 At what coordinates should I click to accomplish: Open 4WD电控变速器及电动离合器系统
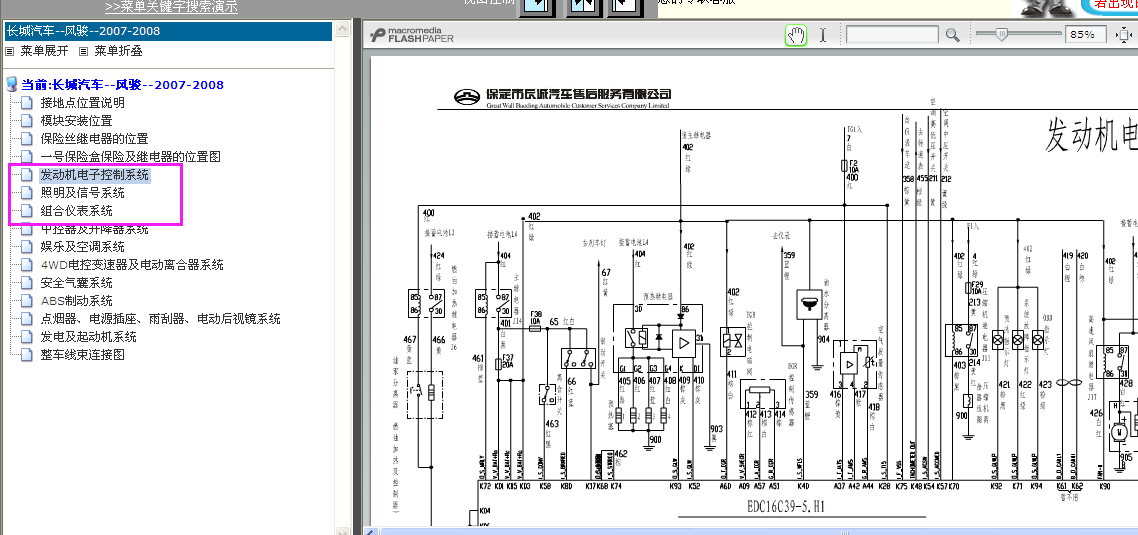(132, 265)
